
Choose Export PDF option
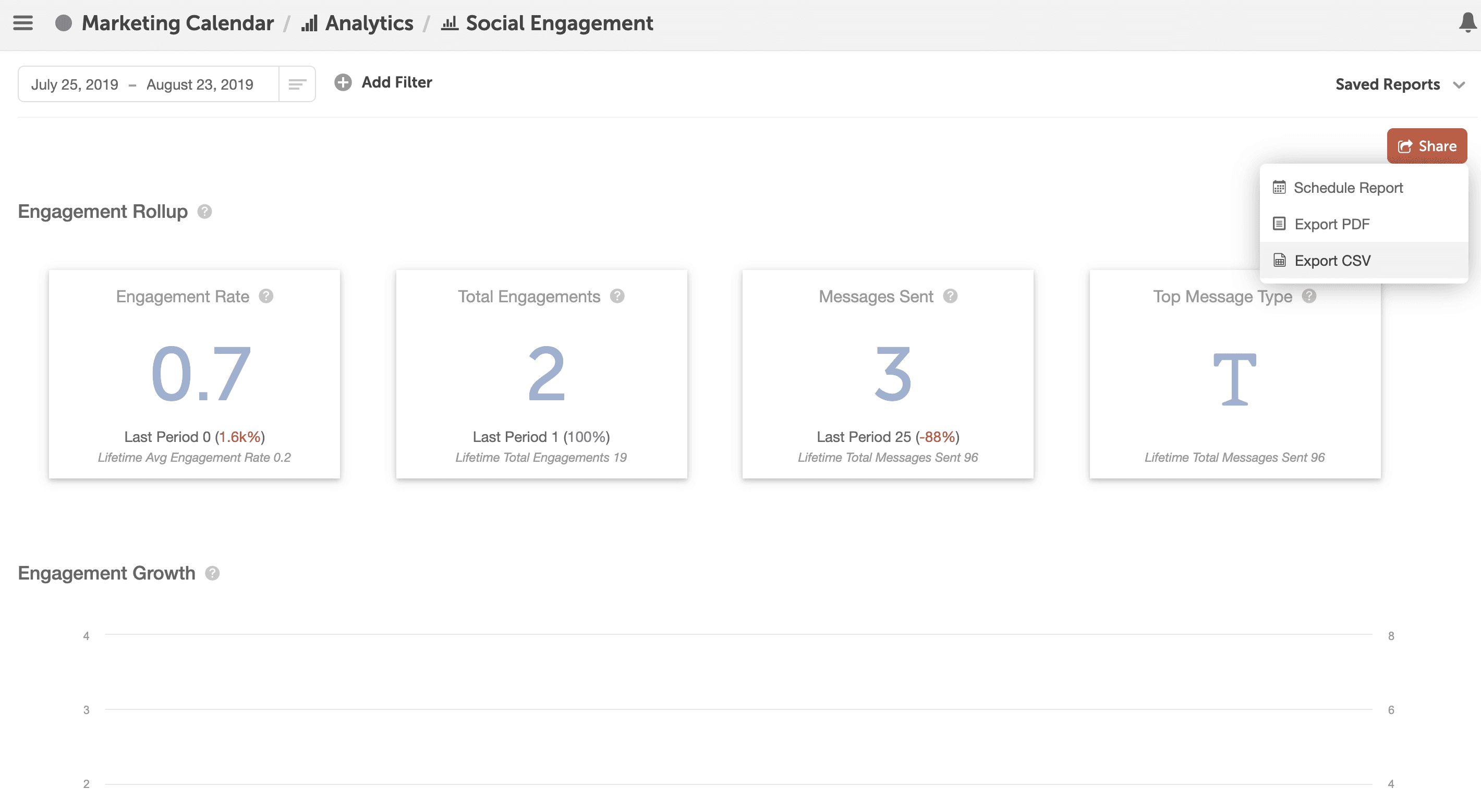1331,224
